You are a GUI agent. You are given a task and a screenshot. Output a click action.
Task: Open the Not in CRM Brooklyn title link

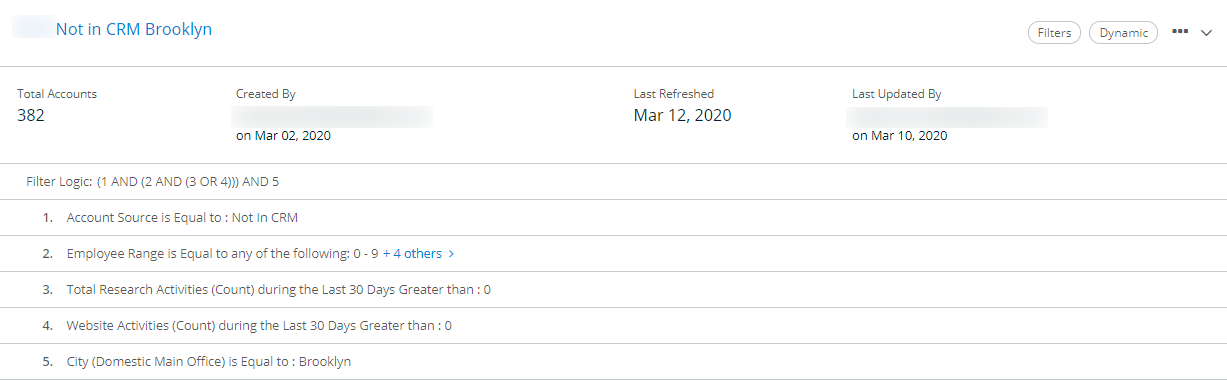click(x=134, y=29)
